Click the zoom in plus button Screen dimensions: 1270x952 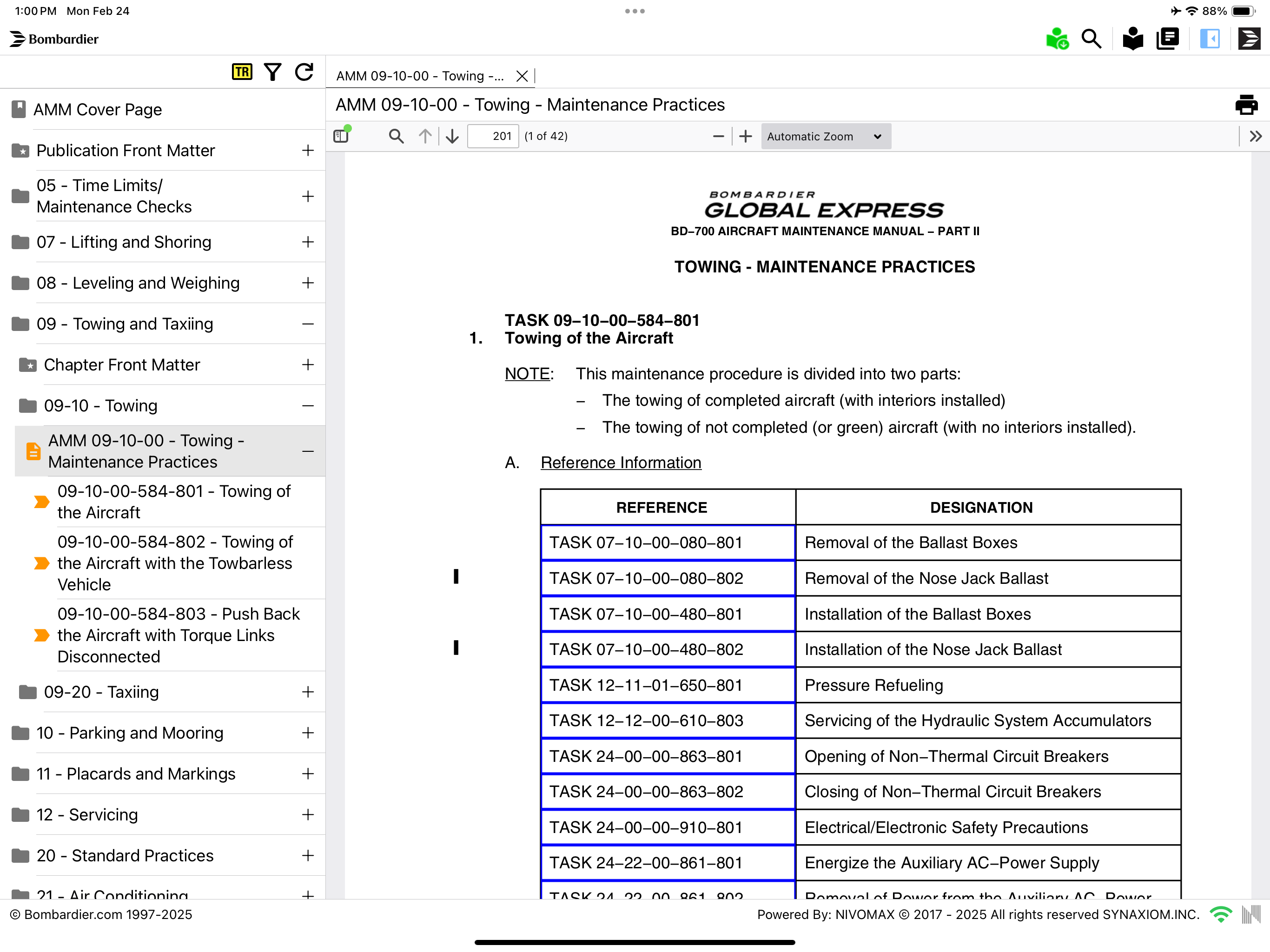click(x=745, y=136)
